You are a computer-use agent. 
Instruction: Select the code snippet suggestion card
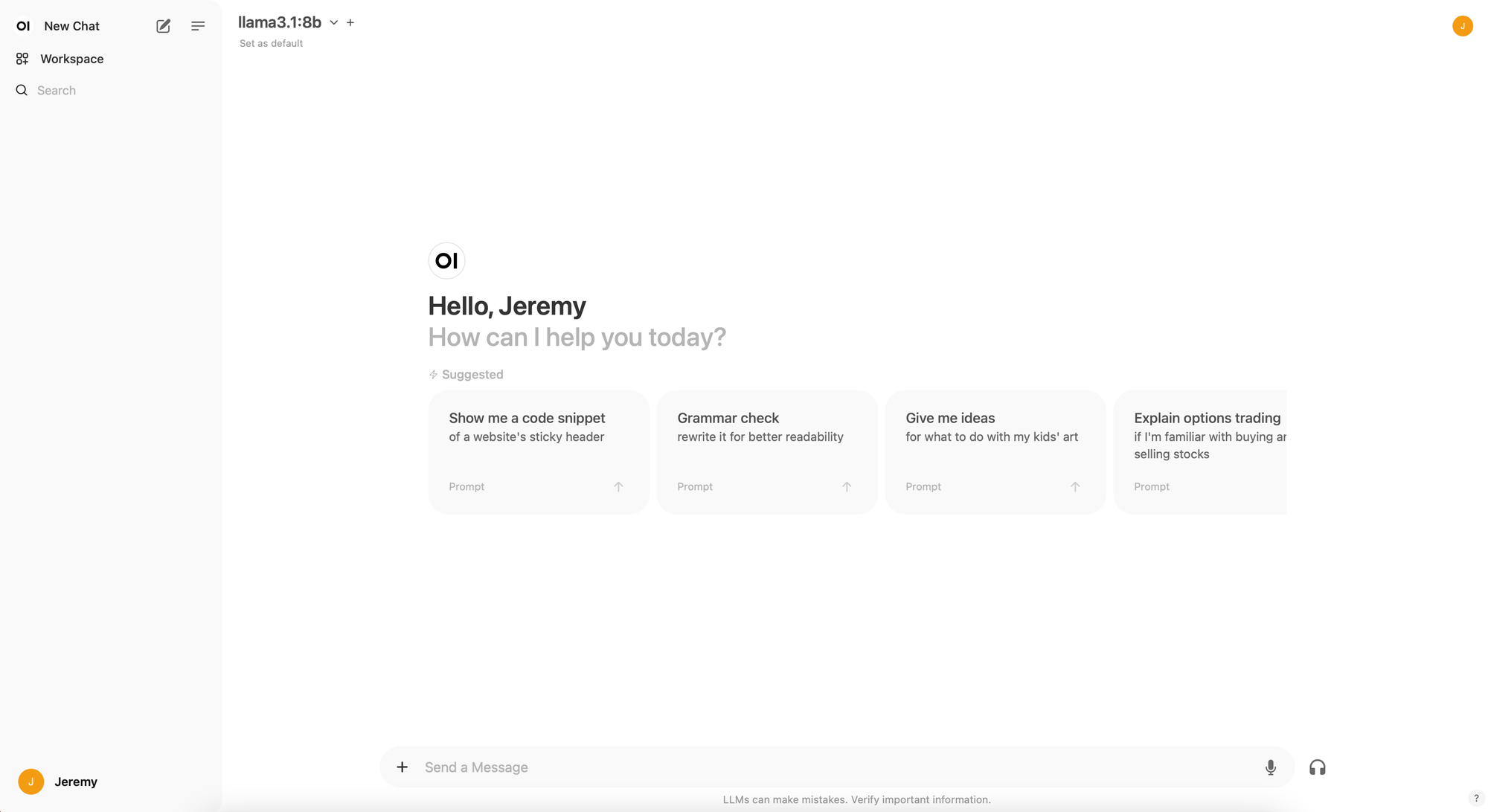[538, 451]
